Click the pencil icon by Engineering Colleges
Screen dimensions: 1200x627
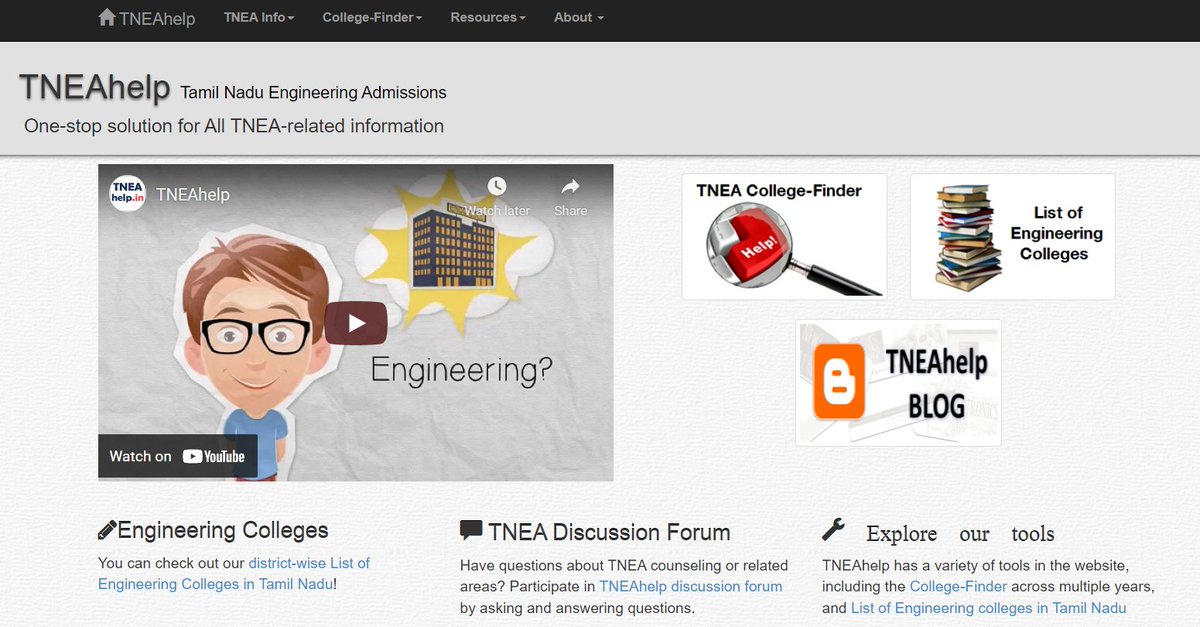(x=107, y=530)
